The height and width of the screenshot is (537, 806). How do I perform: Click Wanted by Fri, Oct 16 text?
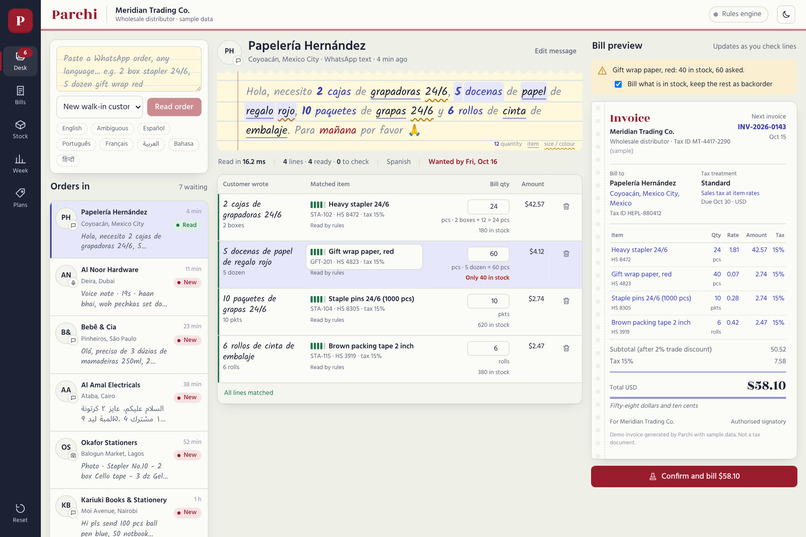coord(463,162)
